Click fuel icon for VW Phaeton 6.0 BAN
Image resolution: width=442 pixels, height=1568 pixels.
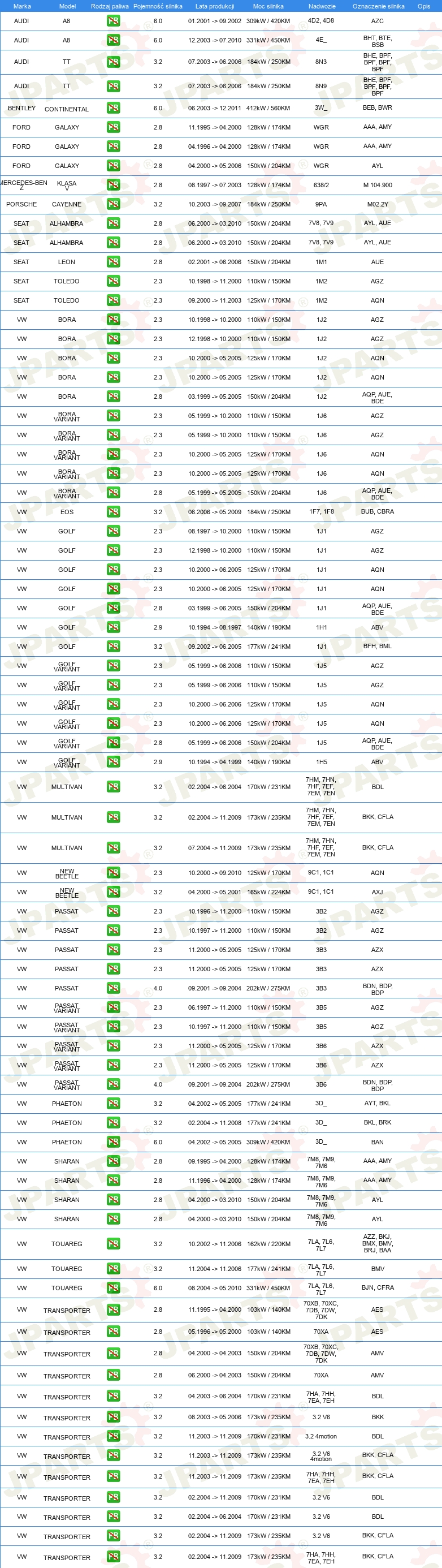113,1143
